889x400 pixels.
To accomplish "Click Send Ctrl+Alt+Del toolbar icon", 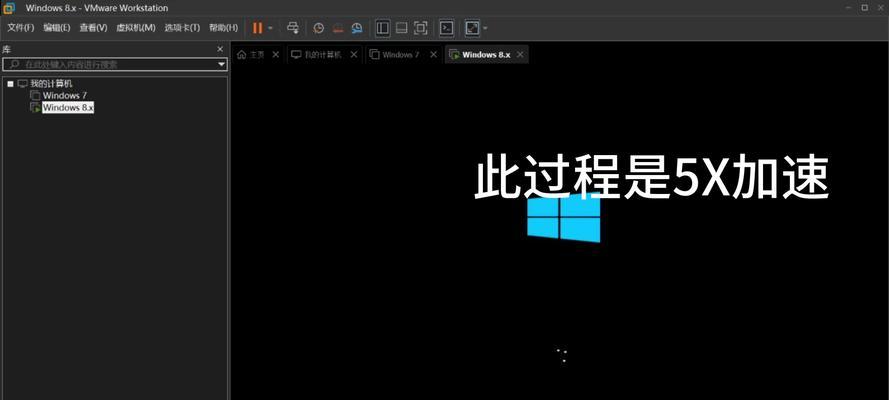I will coord(293,28).
